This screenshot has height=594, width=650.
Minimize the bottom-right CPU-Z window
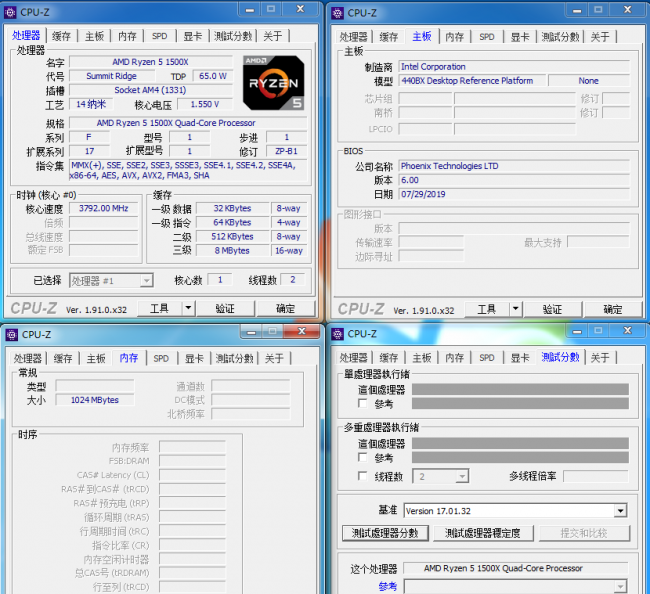577,330
